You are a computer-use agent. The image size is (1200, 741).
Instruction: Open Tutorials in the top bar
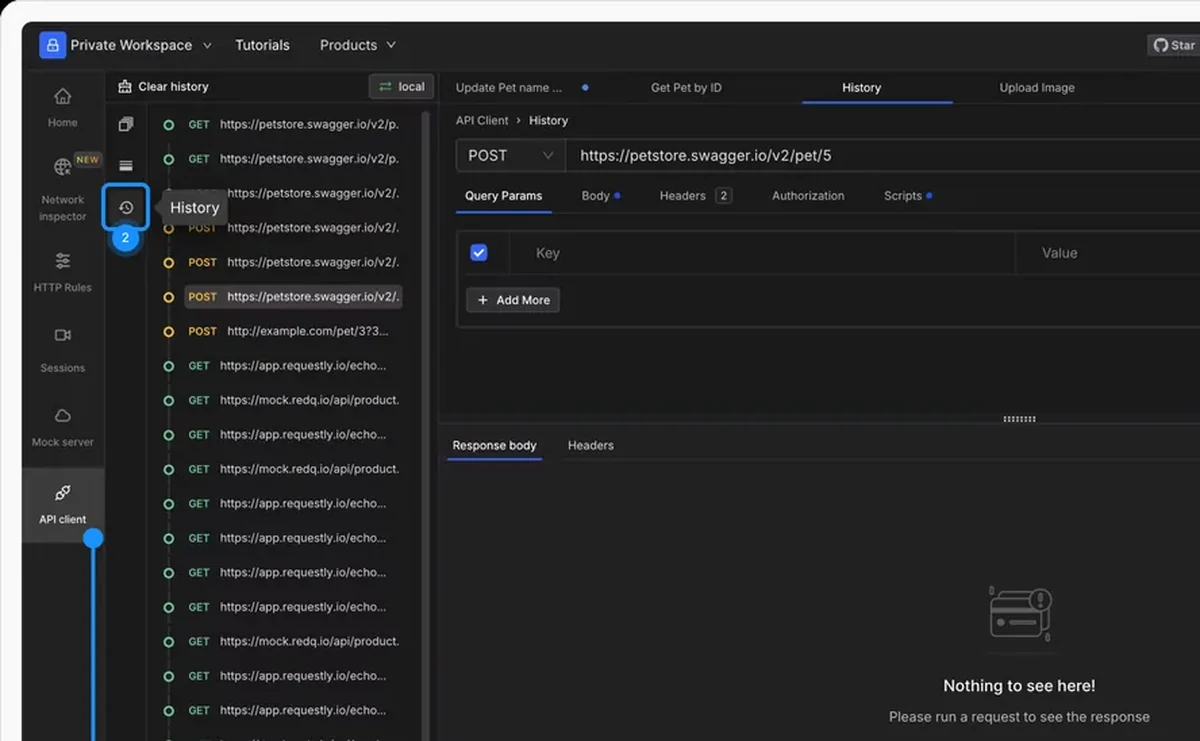[x=262, y=45]
